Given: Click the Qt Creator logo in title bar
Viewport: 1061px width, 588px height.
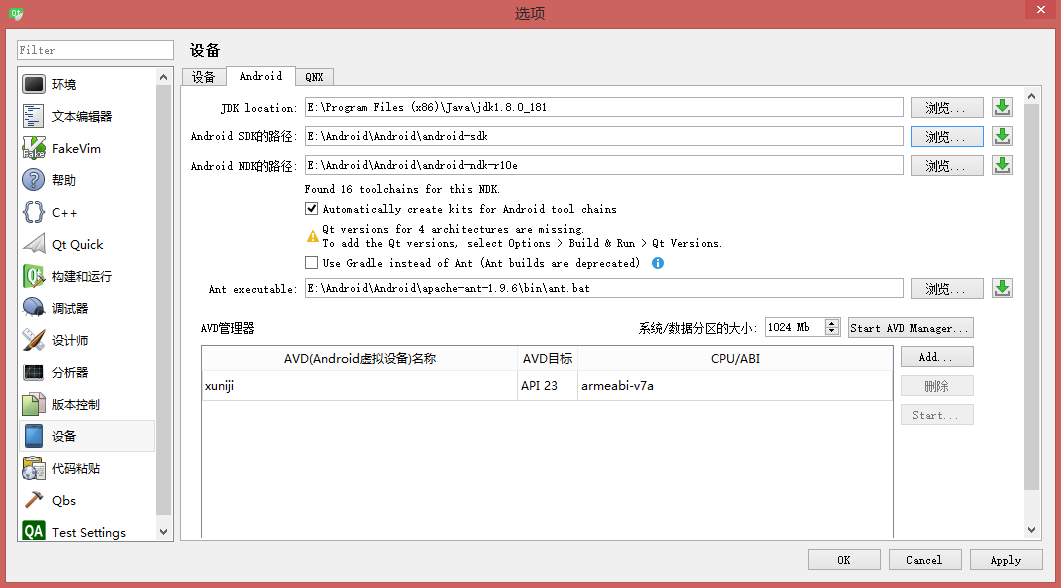Looking at the screenshot, I should (x=16, y=13).
